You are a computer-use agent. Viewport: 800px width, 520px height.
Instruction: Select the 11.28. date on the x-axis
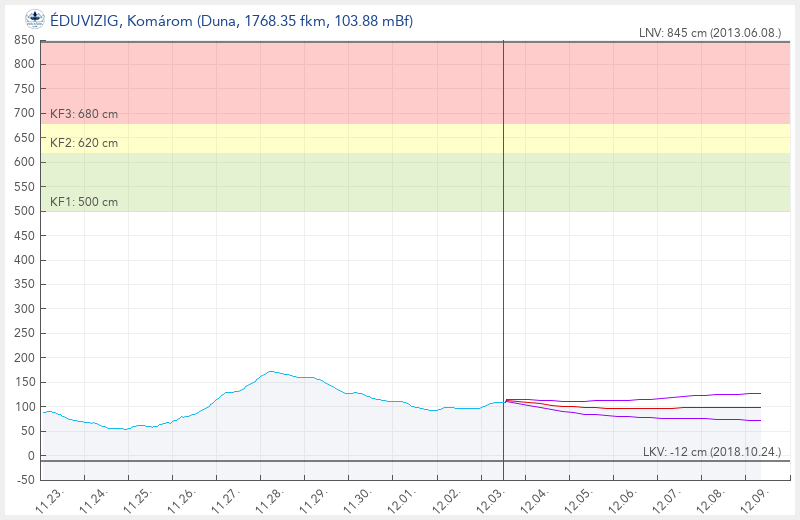pyautogui.click(x=264, y=497)
